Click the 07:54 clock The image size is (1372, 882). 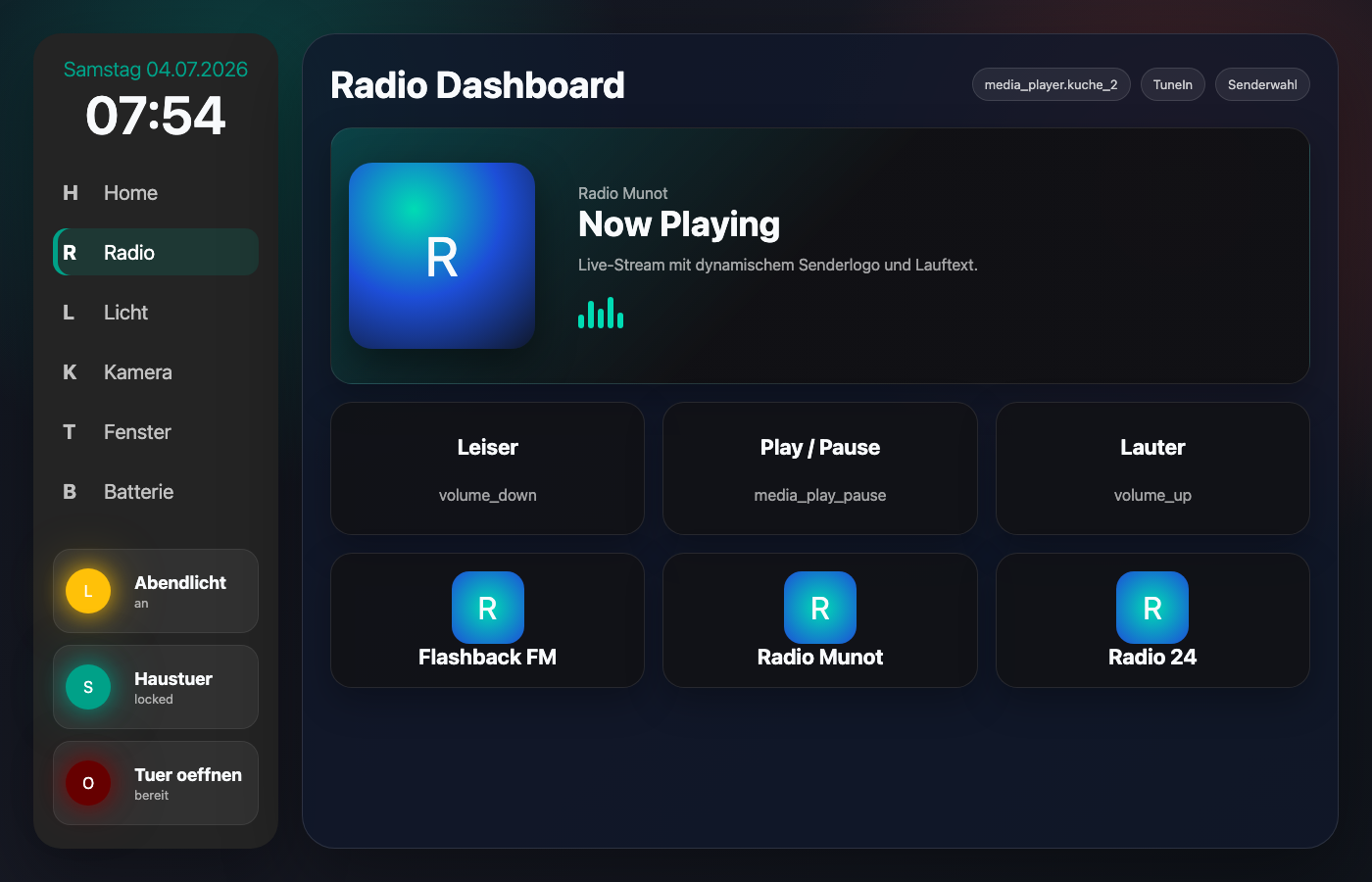(x=156, y=116)
